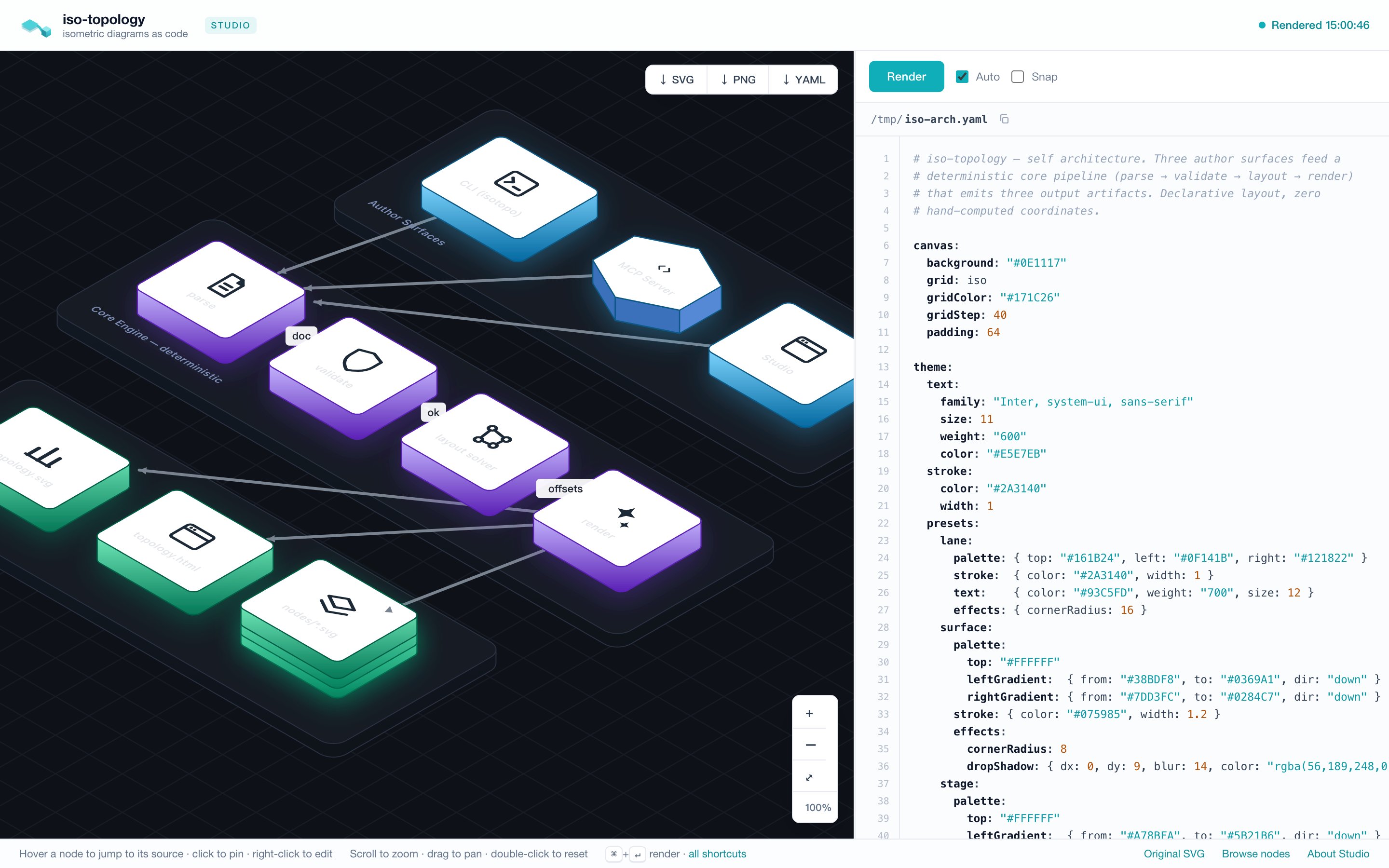Screen dimensions: 1389x868
Task: Download the YAML source
Action: point(803,79)
